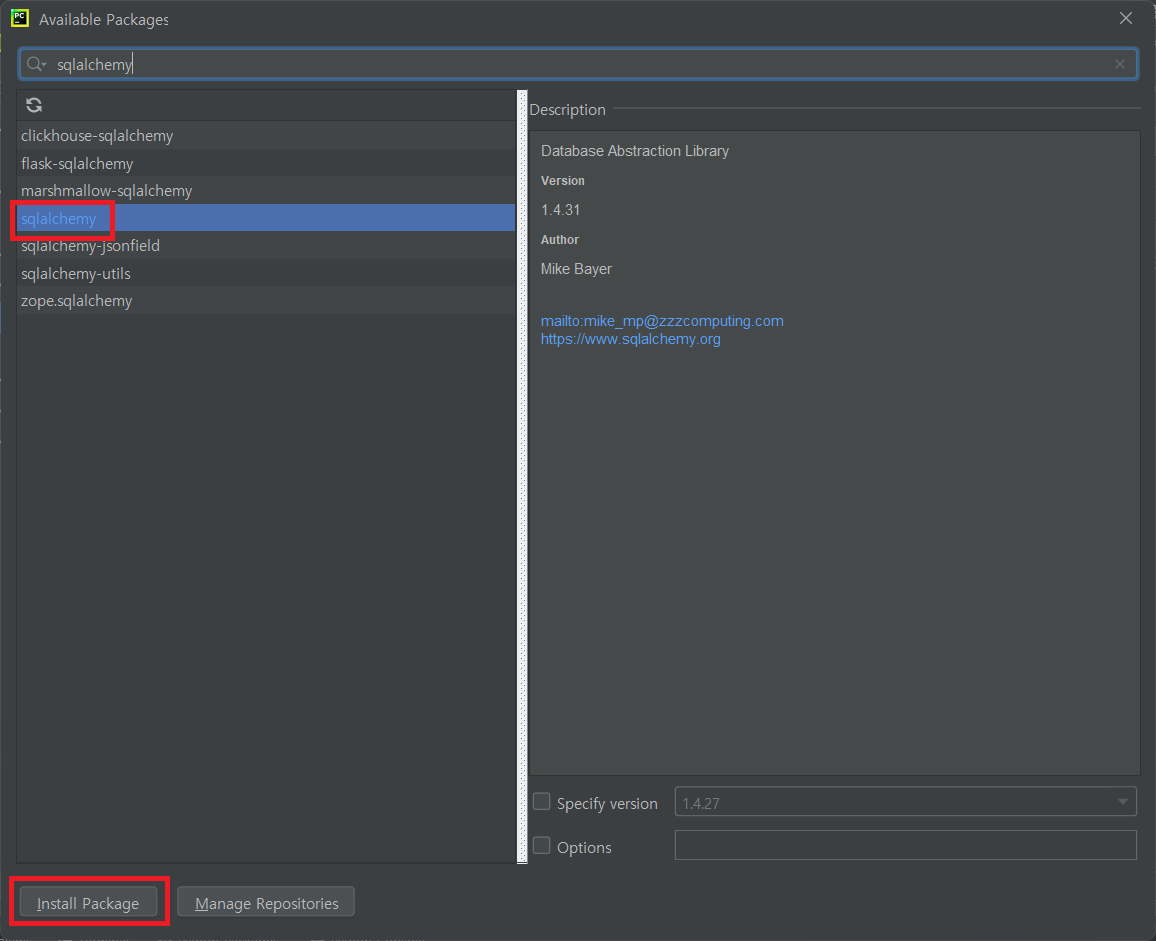
Task: Close the Available Packages dialog
Action: pos(1126,18)
